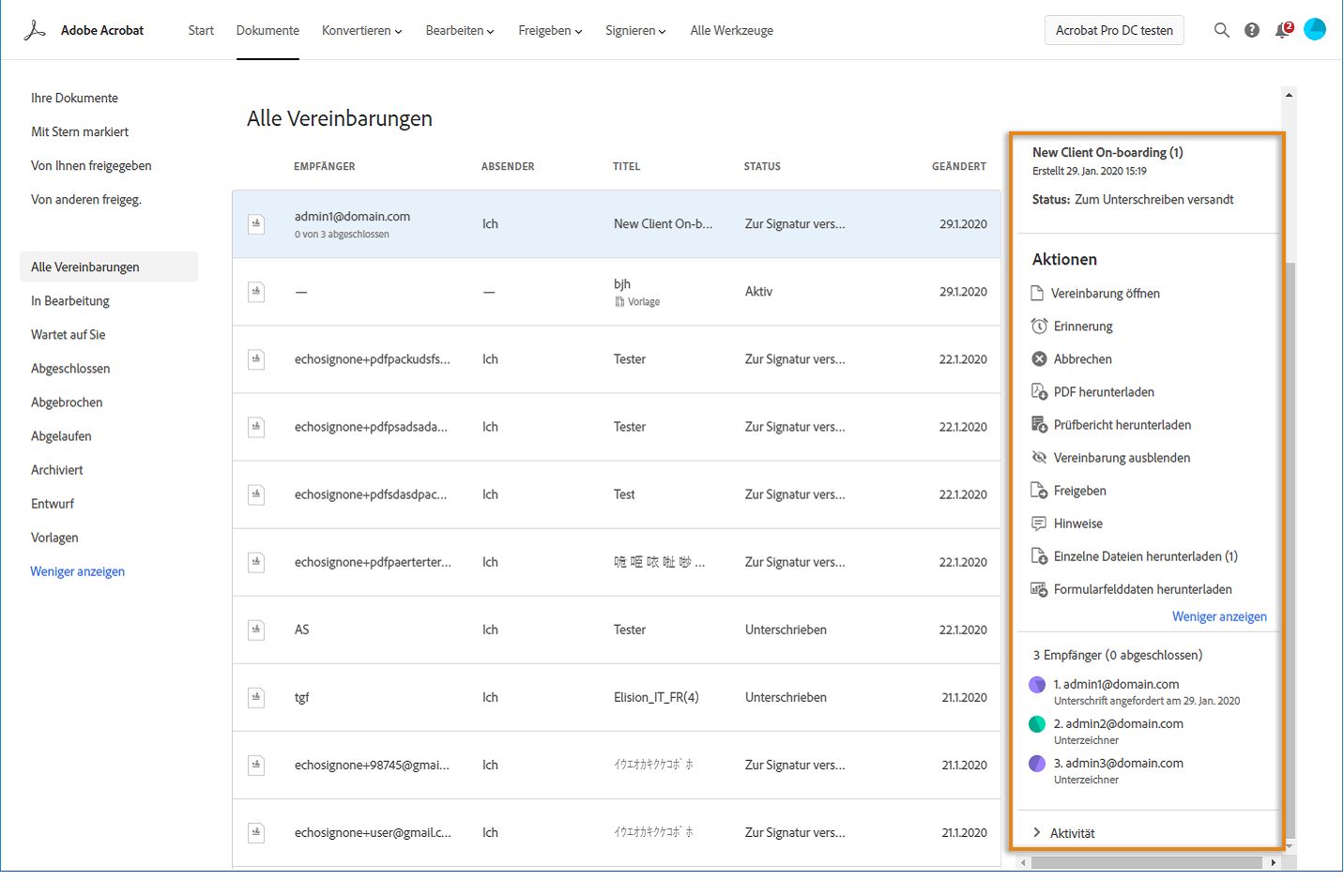This screenshot has height=896, width=1344.
Task: Click the Abbrechen cancel icon
Action: [x=1039, y=359]
